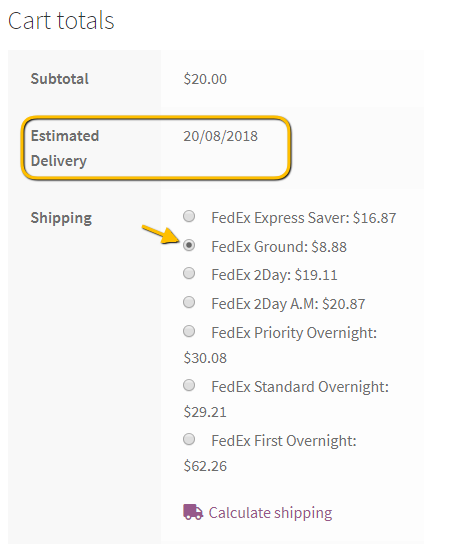This screenshot has height=544, width=450.
Task: Click the Estimated Delivery row label
Action: coord(65,148)
